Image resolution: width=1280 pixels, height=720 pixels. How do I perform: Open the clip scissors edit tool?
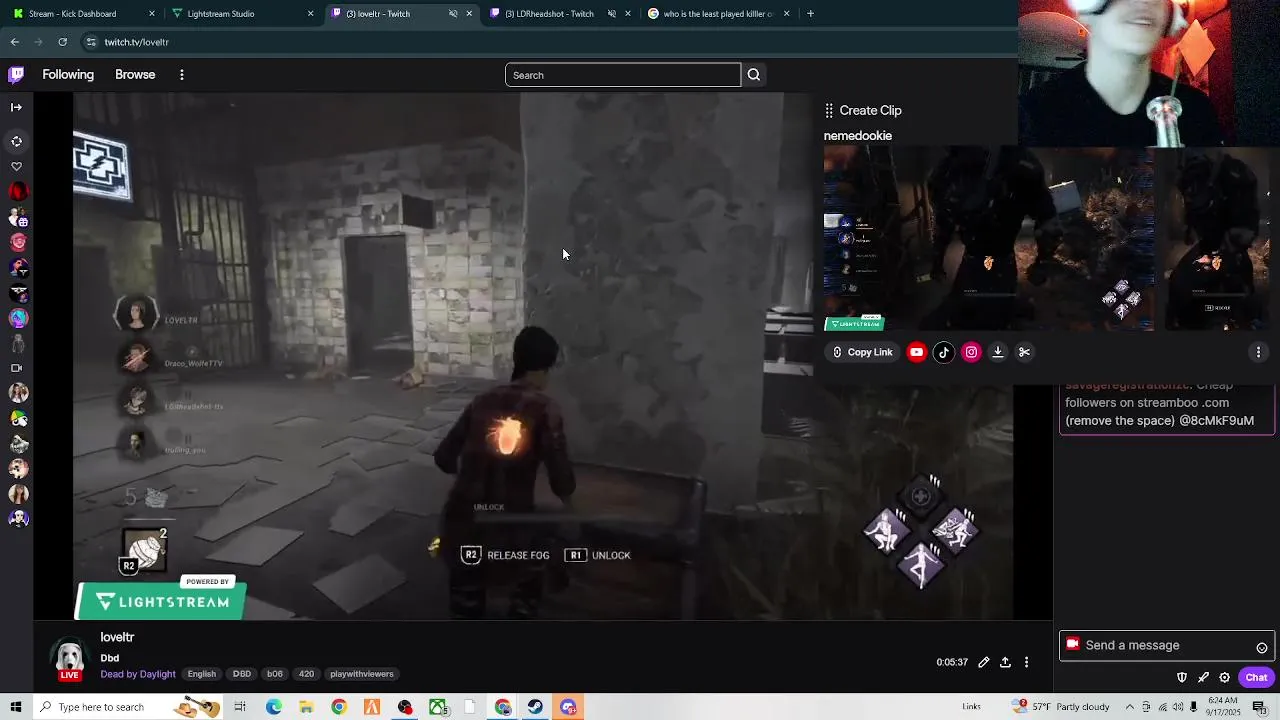pos(1024,352)
